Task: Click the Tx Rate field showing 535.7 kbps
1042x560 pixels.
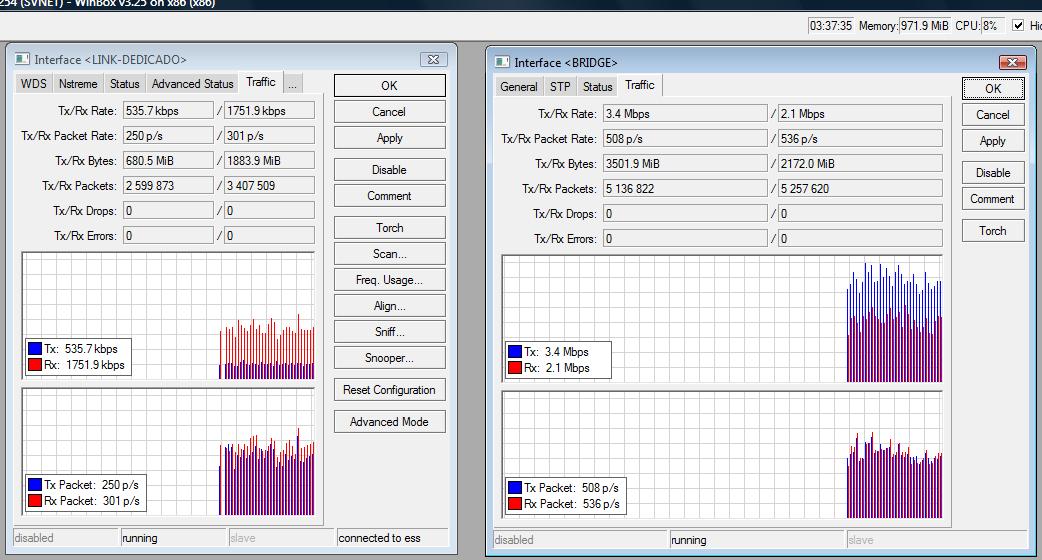Action: pos(168,111)
